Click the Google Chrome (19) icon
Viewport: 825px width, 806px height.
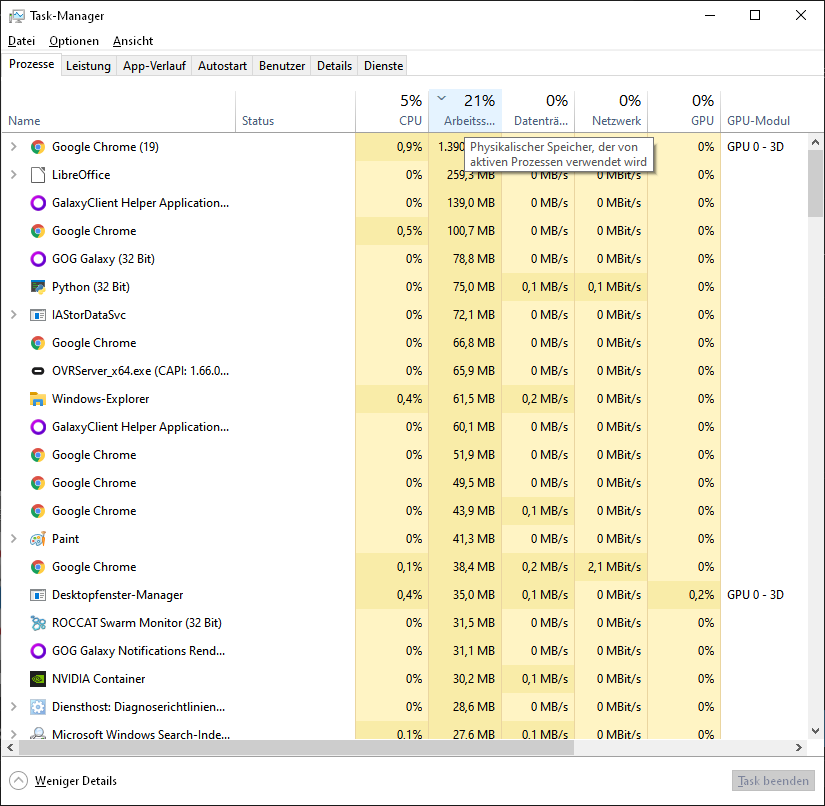point(37,147)
